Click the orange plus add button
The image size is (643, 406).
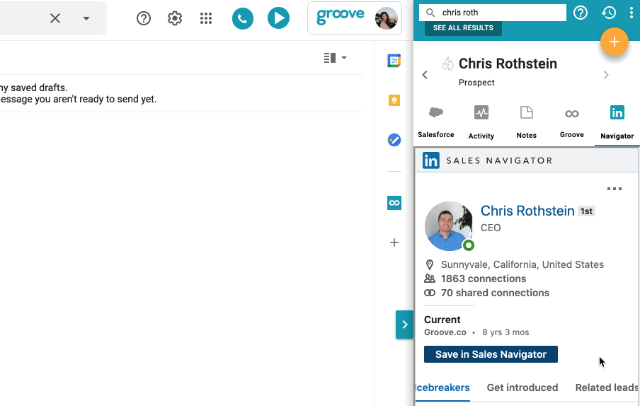coord(614,42)
